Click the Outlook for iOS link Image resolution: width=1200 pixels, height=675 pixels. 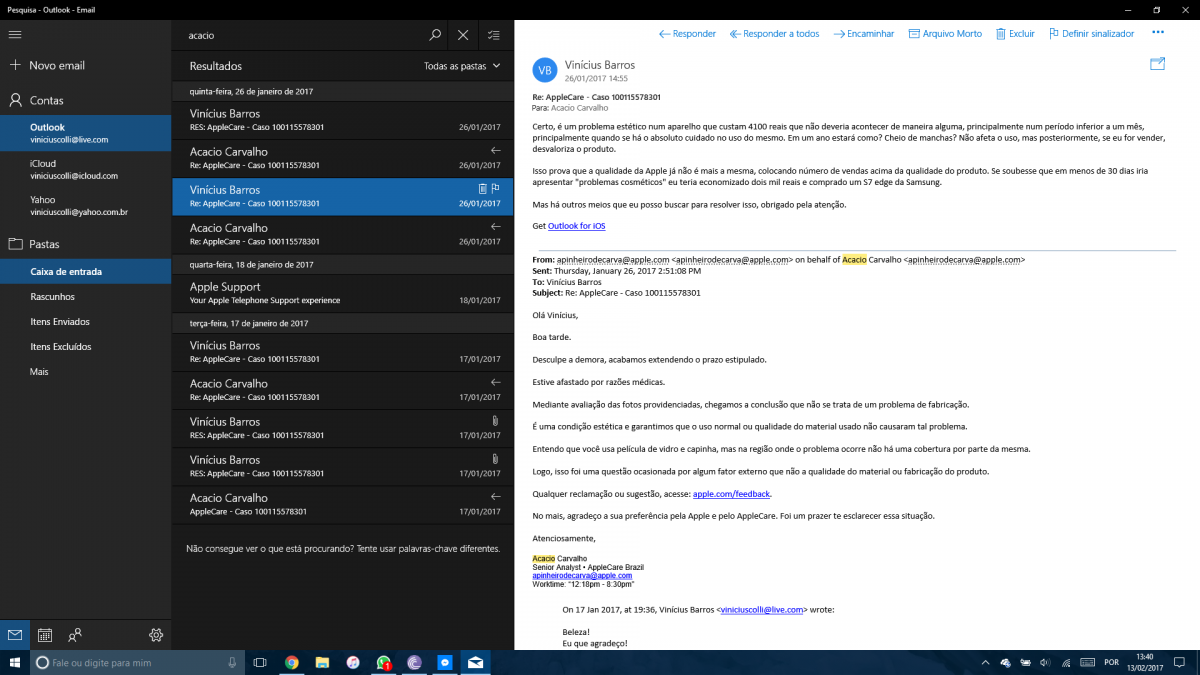click(x=576, y=226)
